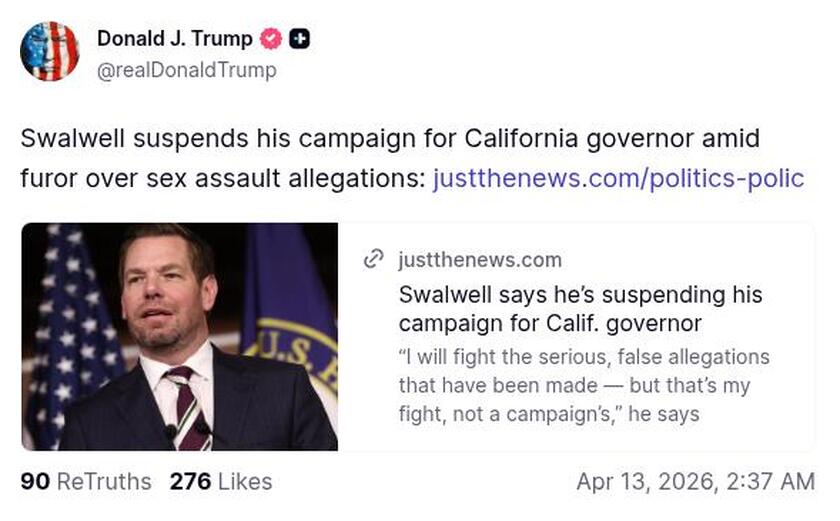View the 90 ReTruths list
This screenshot has width=840, height=521.
tap(86, 482)
